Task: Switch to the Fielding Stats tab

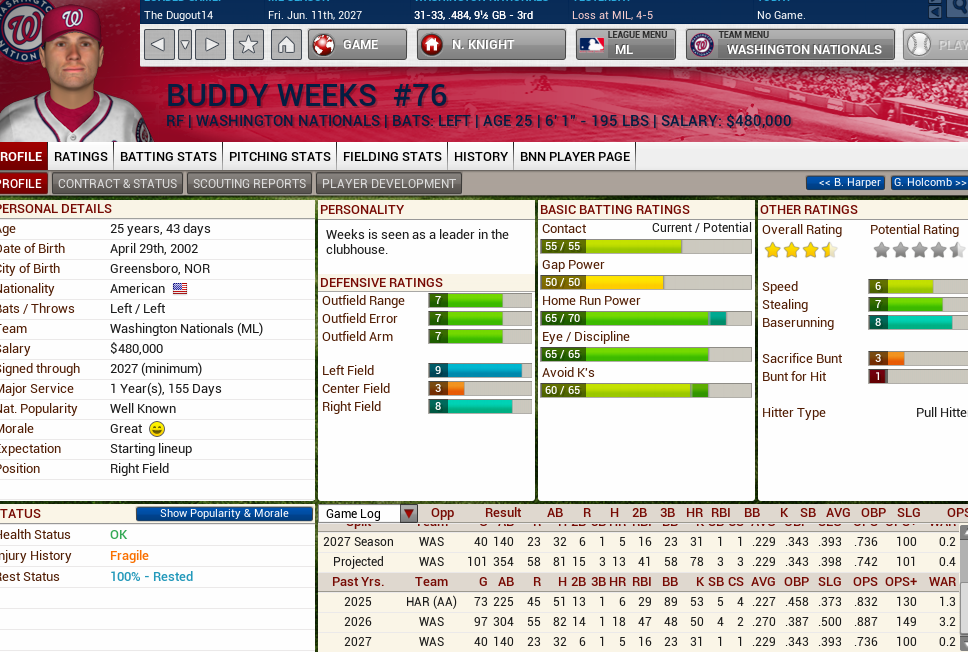Action: click(x=392, y=156)
